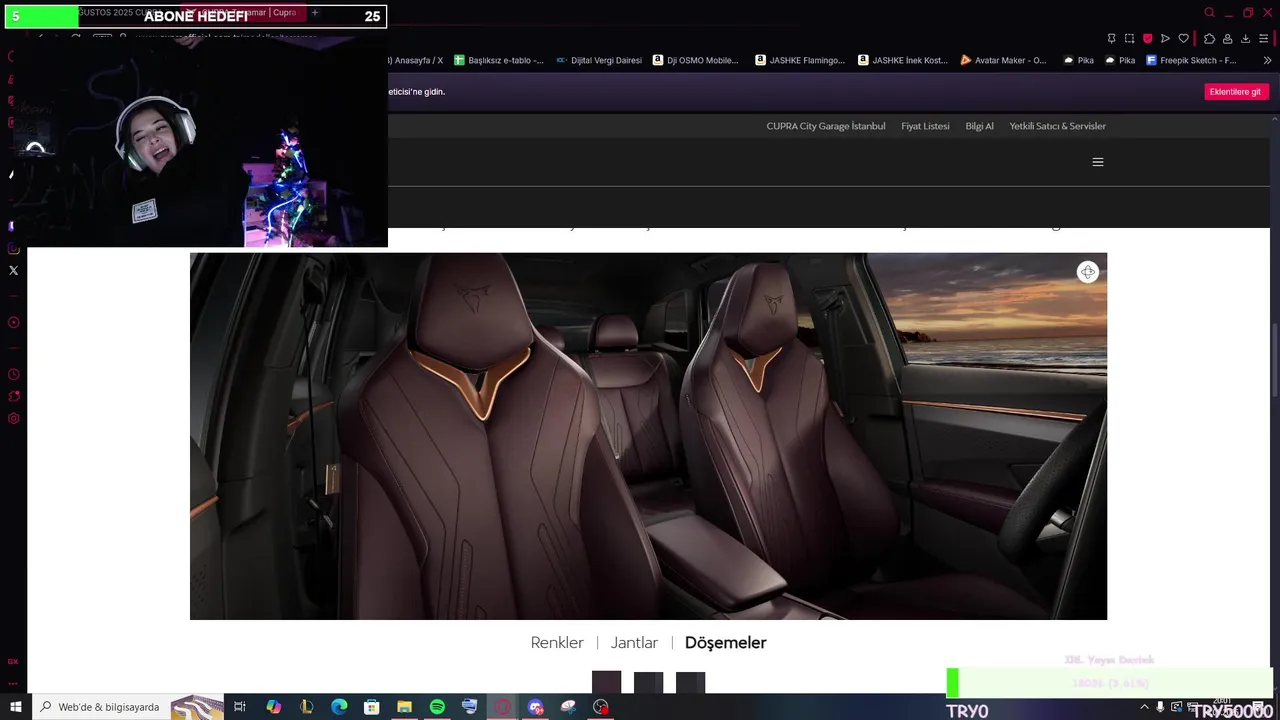Select the second upholstery color swatch
The width and height of the screenshot is (1280, 720).
(x=648, y=682)
